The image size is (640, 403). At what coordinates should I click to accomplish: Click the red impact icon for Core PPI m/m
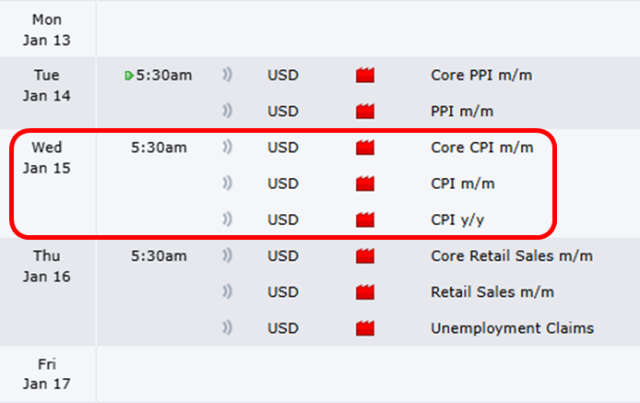[365, 75]
